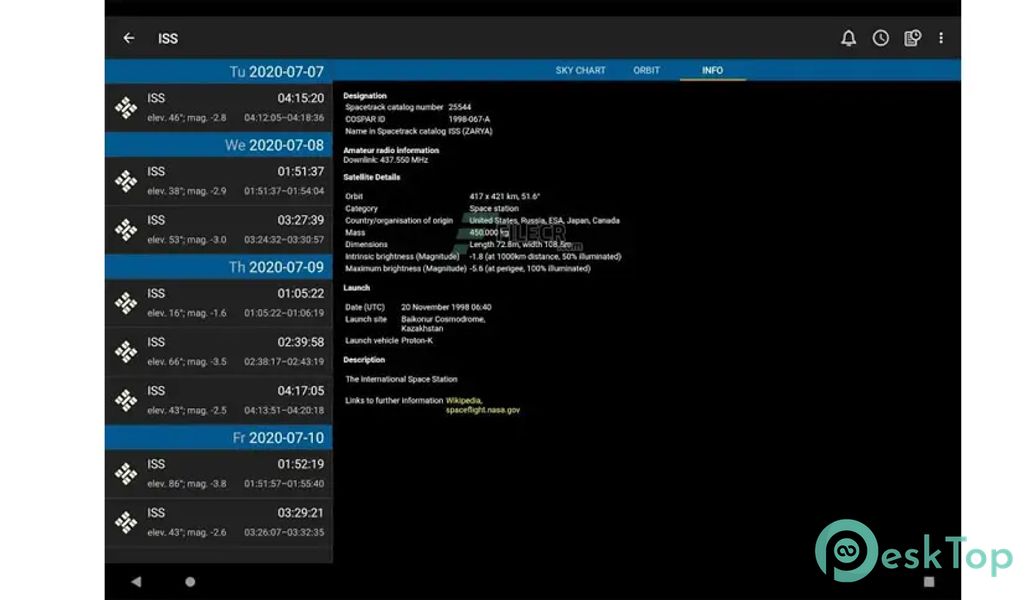Tap the Android back navigation triangle
The height and width of the screenshot is (600, 1036).
pos(136,581)
